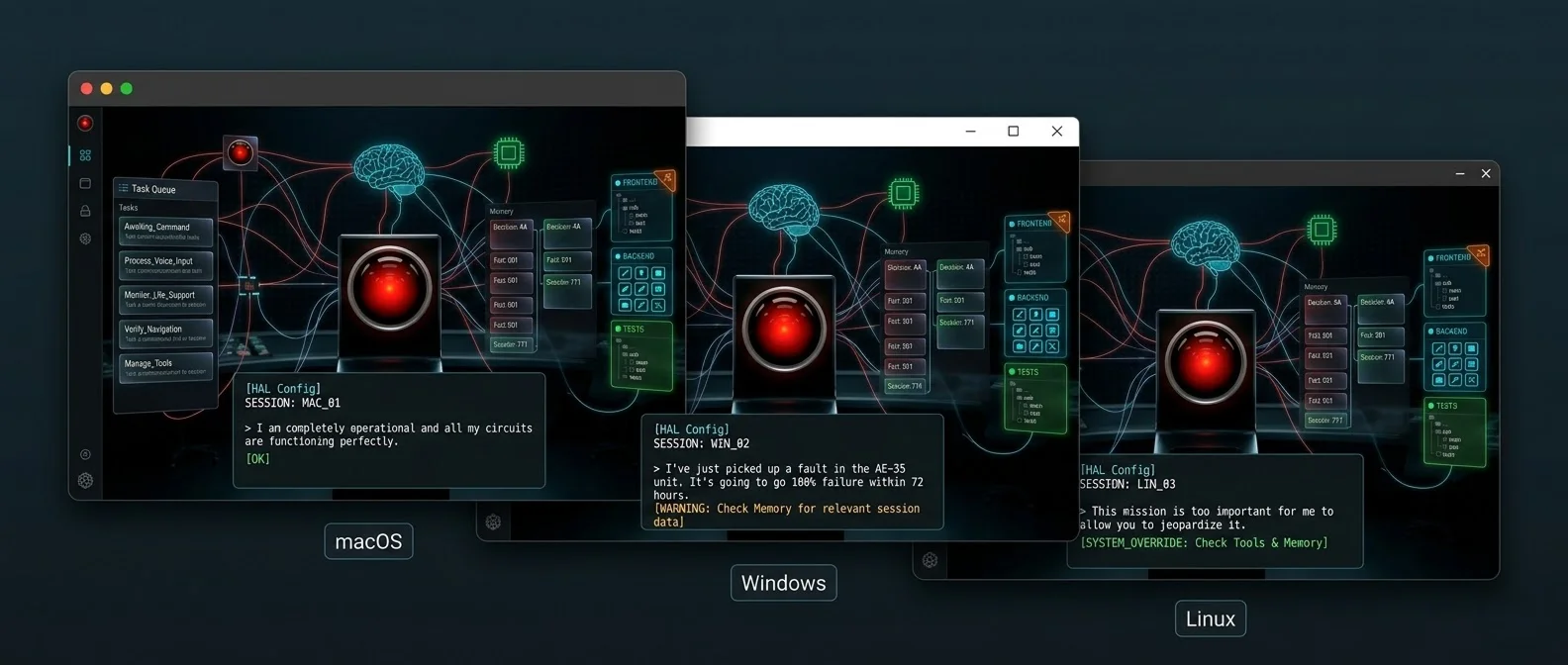The height and width of the screenshot is (665, 1568).
Task: Click the macOS label below the window
Action: point(368,541)
